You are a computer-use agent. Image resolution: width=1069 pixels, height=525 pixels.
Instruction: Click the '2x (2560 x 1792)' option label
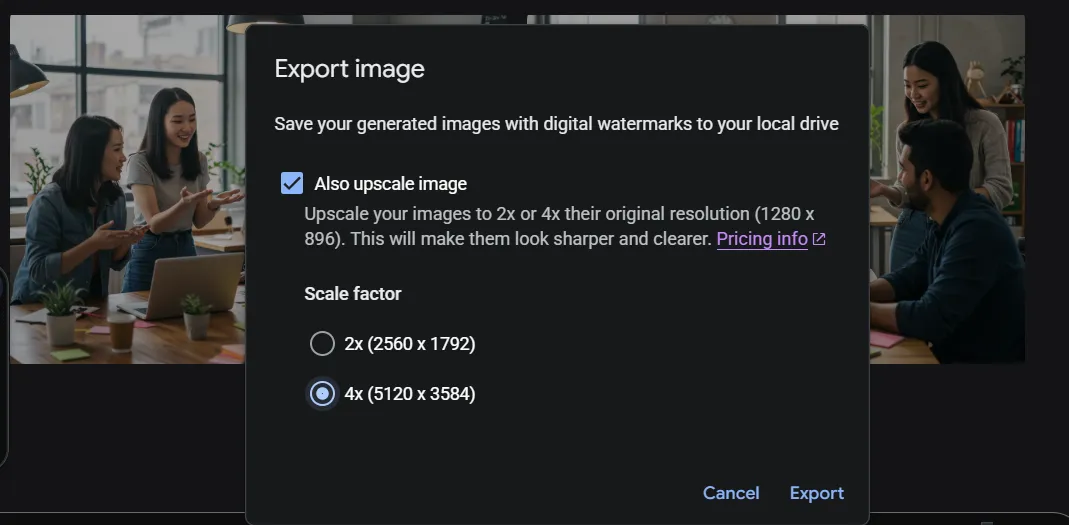(409, 344)
